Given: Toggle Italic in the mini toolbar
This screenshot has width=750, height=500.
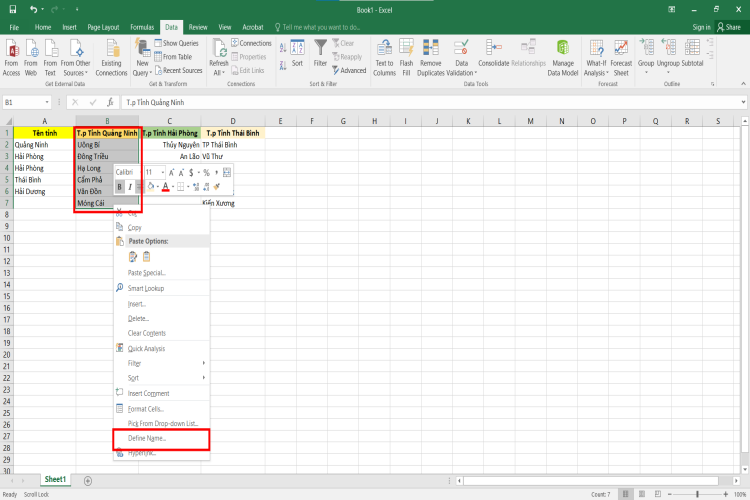Looking at the screenshot, I should (130, 187).
